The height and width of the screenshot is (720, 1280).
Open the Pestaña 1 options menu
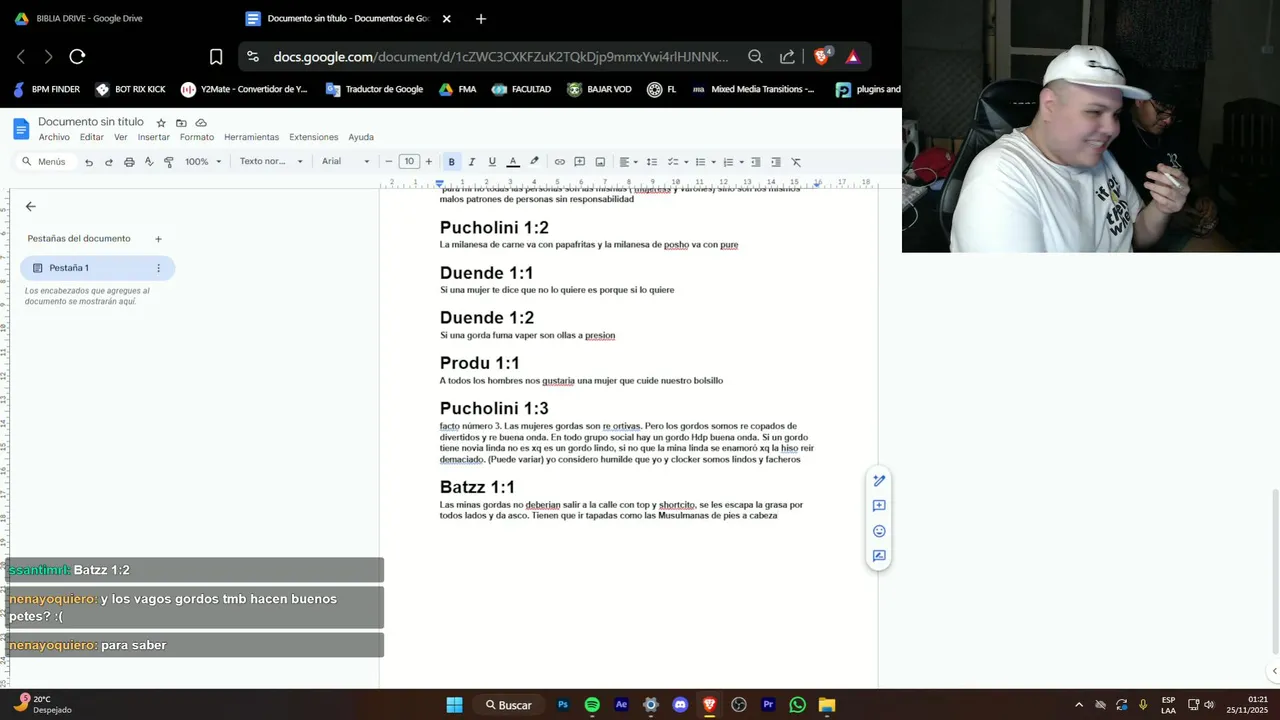(158, 268)
